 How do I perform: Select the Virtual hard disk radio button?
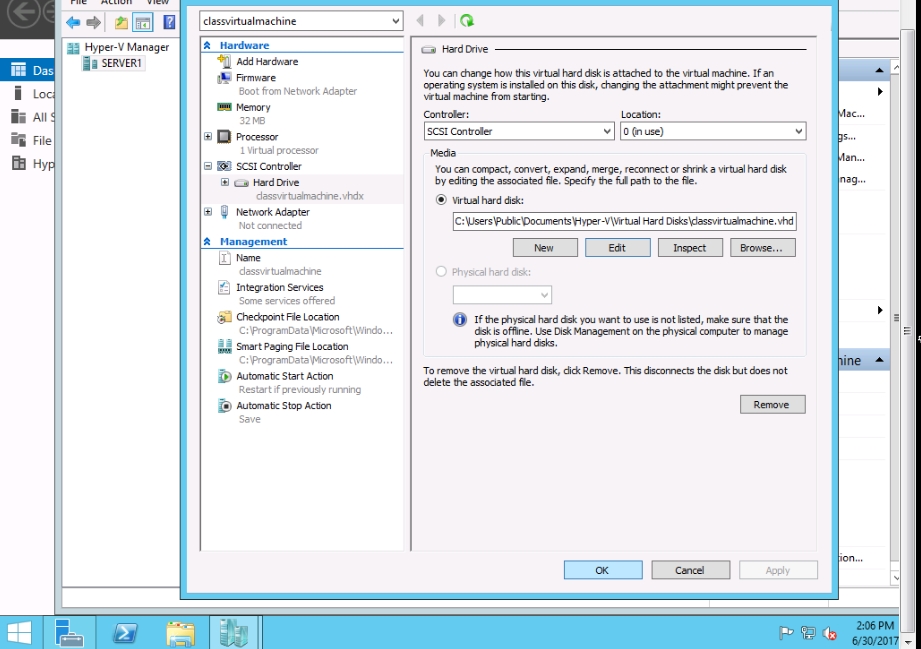[x=442, y=200]
